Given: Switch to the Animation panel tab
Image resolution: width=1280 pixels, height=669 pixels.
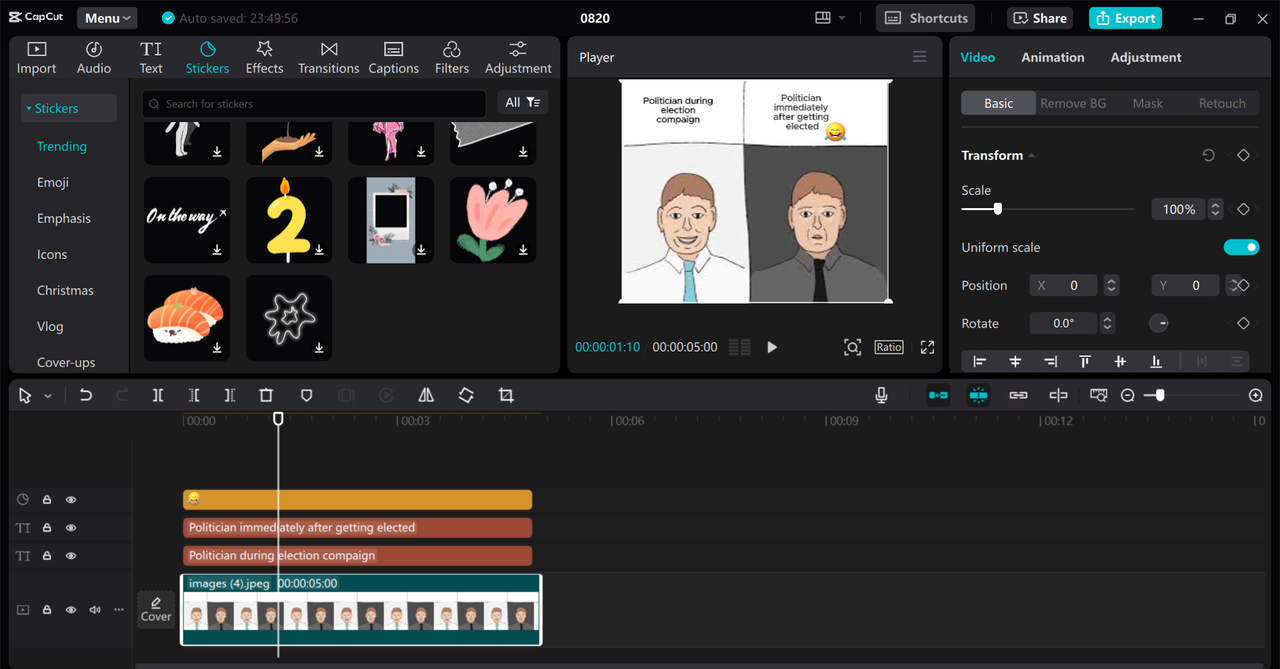Looking at the screenshot, I should [1052, 57].
